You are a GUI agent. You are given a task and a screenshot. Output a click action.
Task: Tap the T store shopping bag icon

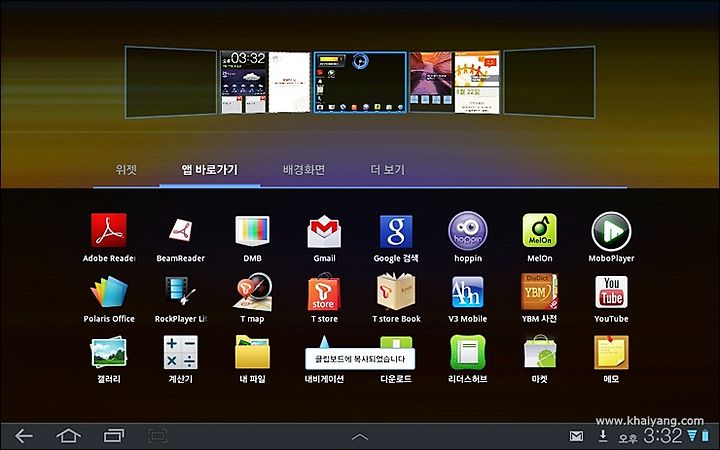(x=324, y=291)
